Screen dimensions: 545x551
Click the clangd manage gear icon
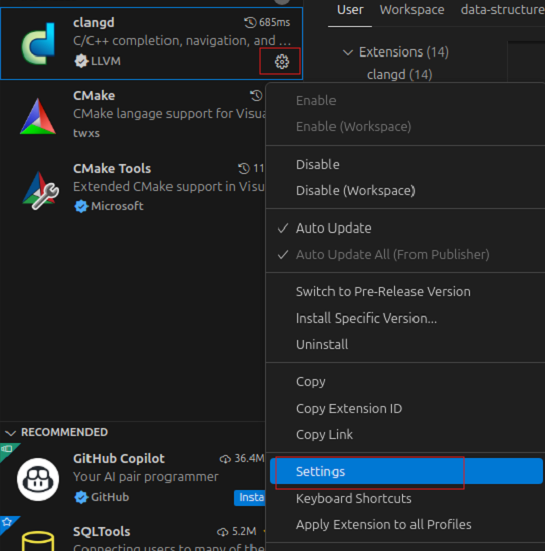click(281, 62)
